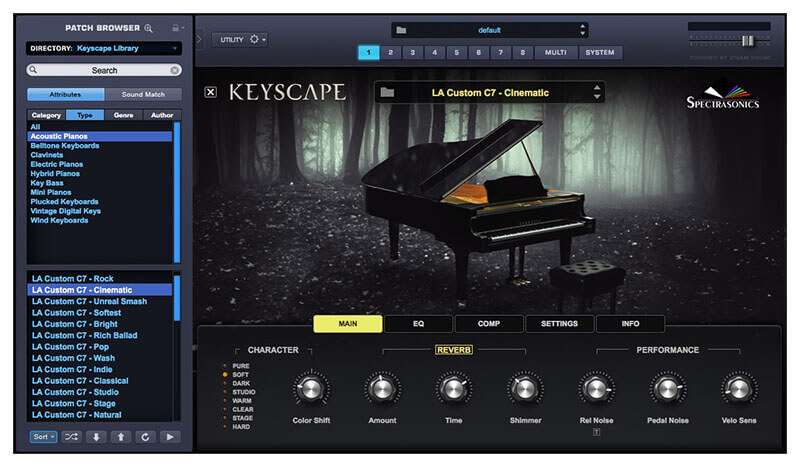This screenshot has width=800, height=467.
Task: Switch to the COMP tab
Action: pos(489,324)
